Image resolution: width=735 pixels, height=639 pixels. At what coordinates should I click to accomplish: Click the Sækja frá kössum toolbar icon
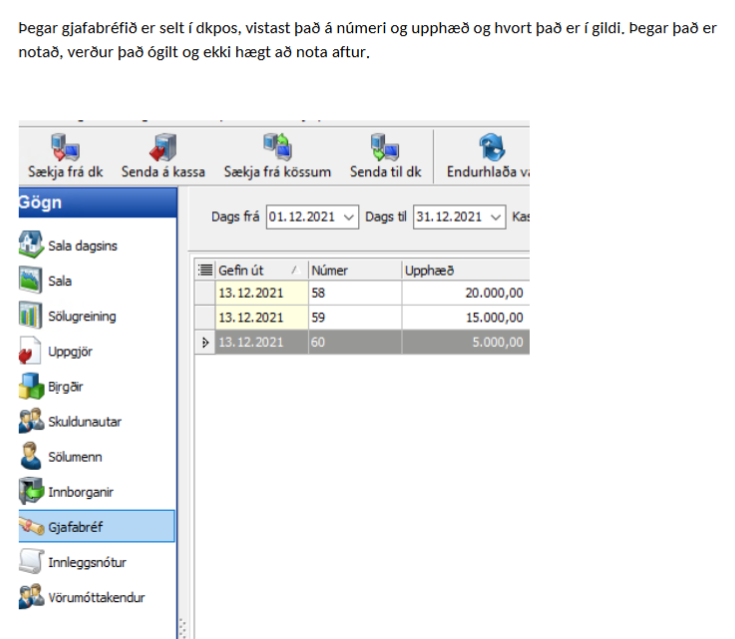277,147
